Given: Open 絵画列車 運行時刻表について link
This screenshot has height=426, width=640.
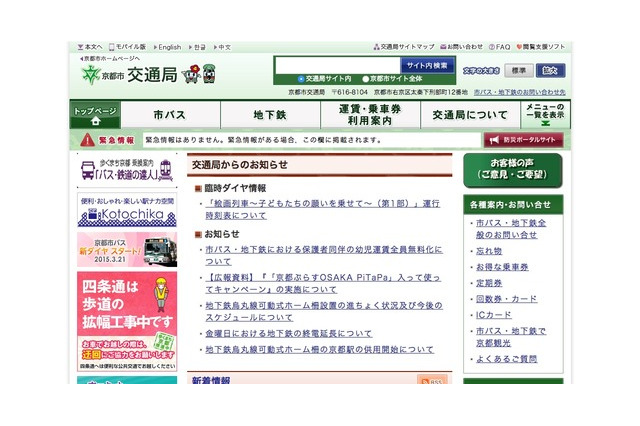Looking at the screenshot, I should [322, 209].
